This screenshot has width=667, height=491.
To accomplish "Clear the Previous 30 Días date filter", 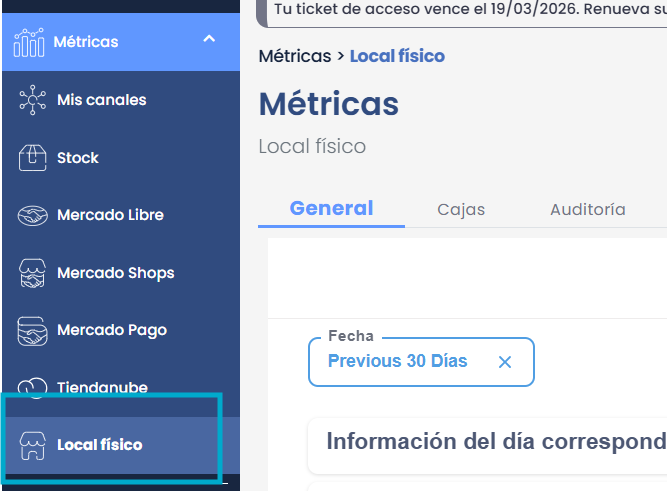I will click(x=505, y=362).
